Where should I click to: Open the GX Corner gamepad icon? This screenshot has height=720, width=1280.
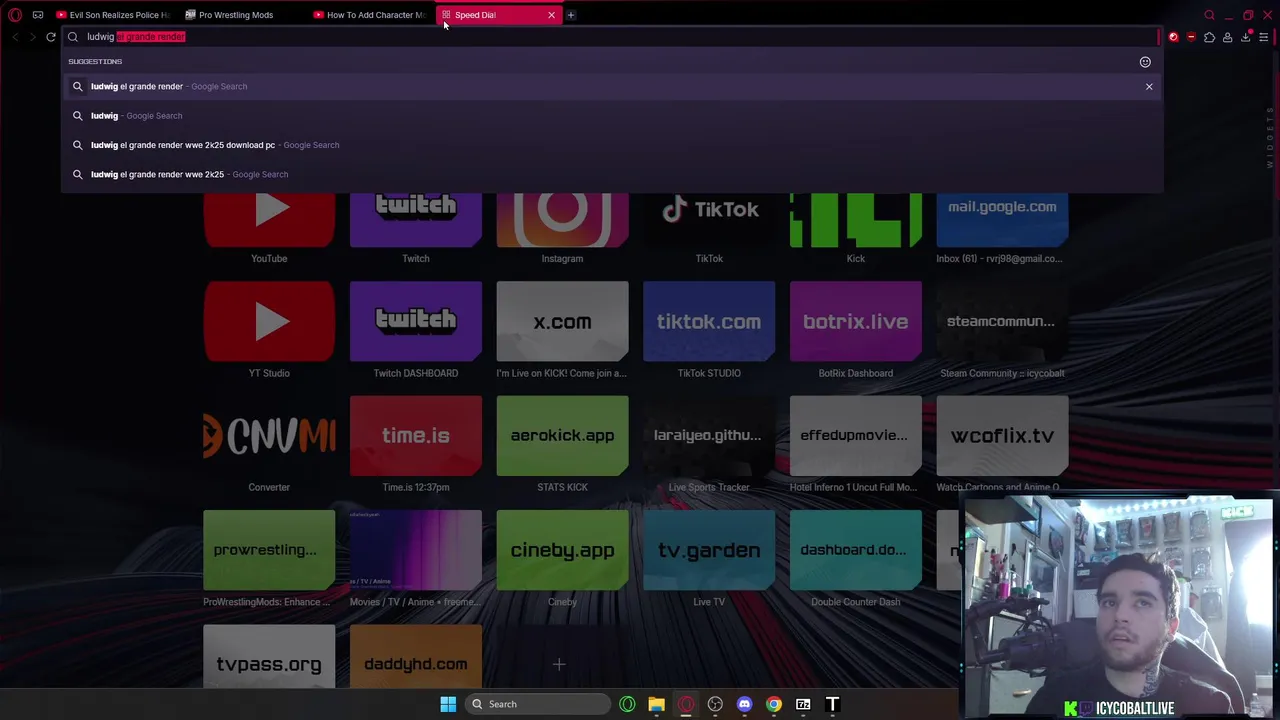coord(38,15)
